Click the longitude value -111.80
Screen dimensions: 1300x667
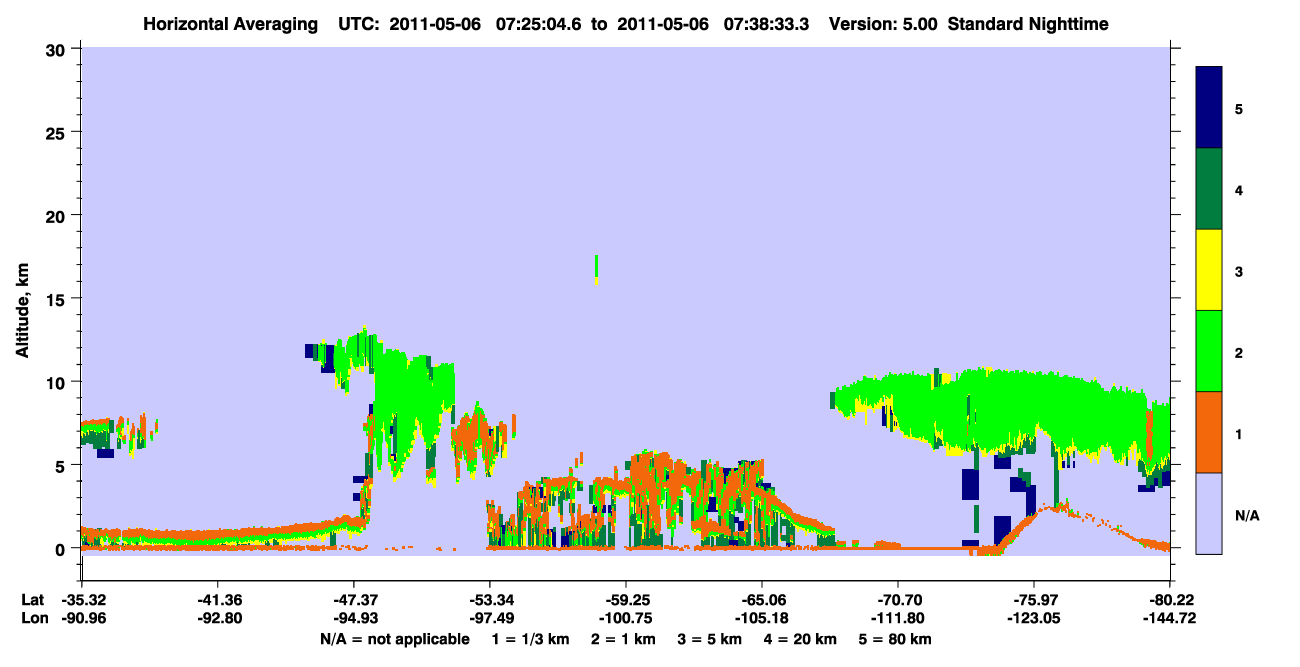[x=898, y=618]
